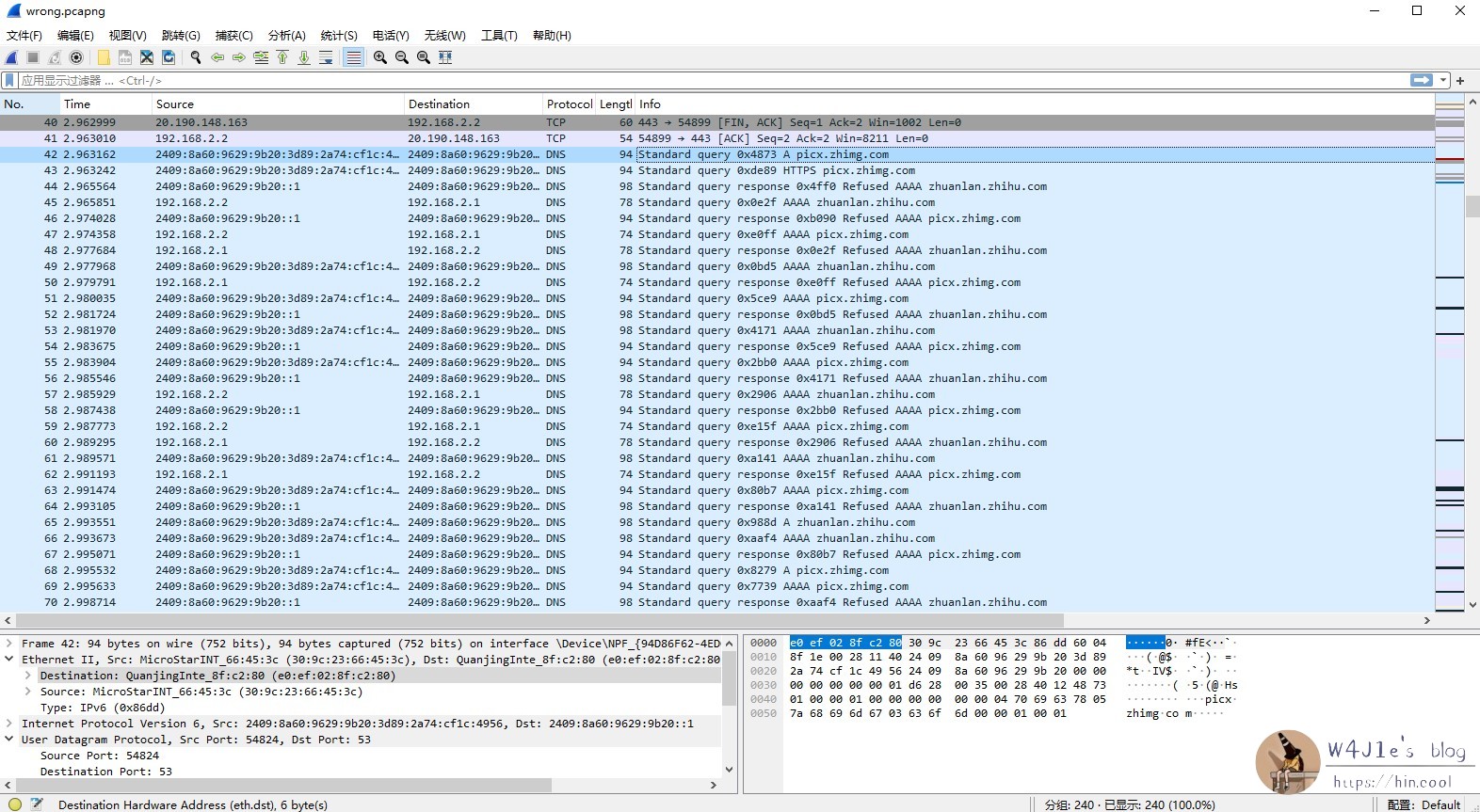Open display filter history dropdown

click(x=1443, y=81)
